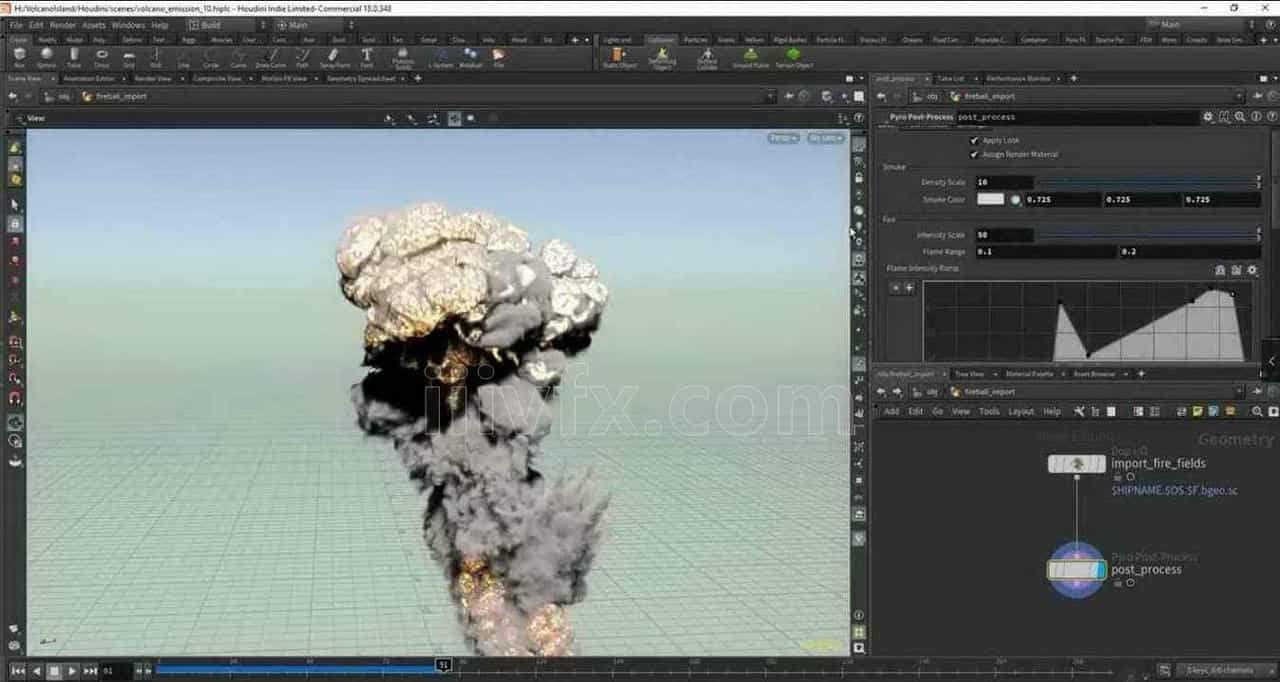
Task: Open the File menu
Action: 16,25
